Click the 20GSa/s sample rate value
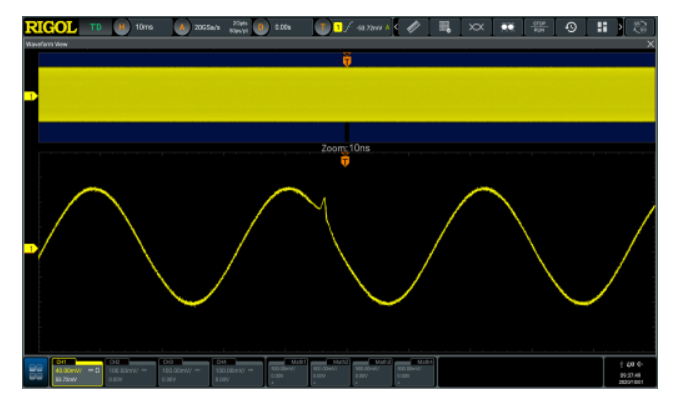The width and height of the screenshot is (681, 402). [x=207, y=27]
